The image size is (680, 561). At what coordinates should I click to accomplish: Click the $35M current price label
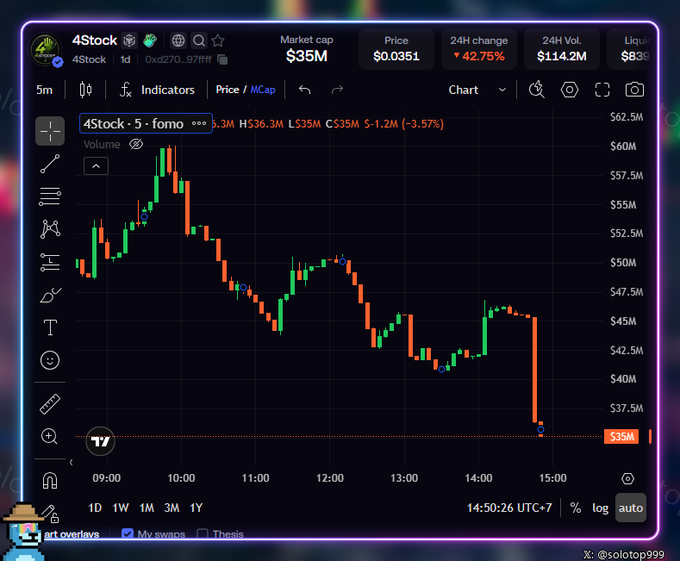click(621, 437)
